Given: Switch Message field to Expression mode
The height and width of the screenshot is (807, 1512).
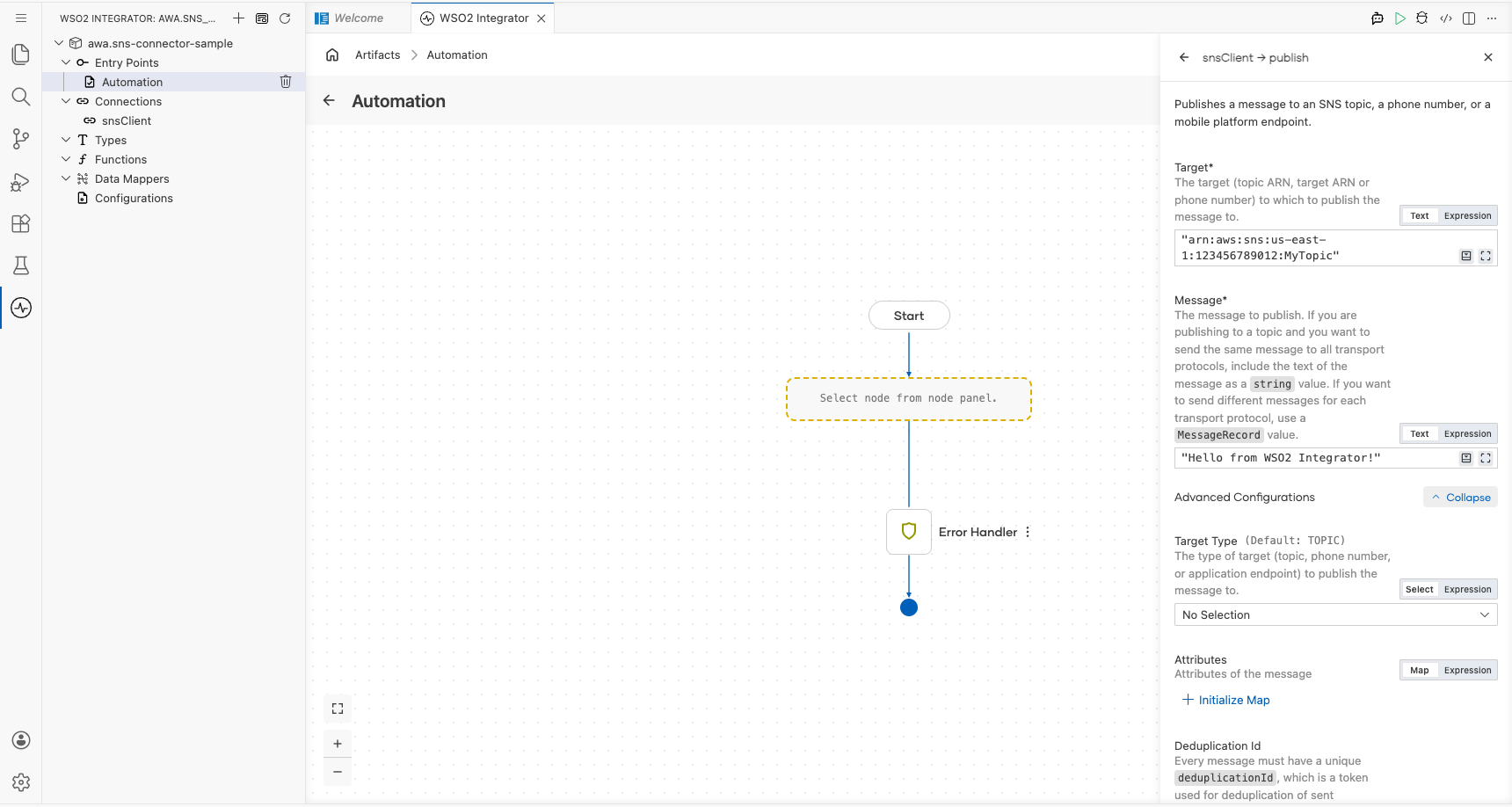Looking at the screenshot, I should pyautogui.click(x=1467, y=433).
